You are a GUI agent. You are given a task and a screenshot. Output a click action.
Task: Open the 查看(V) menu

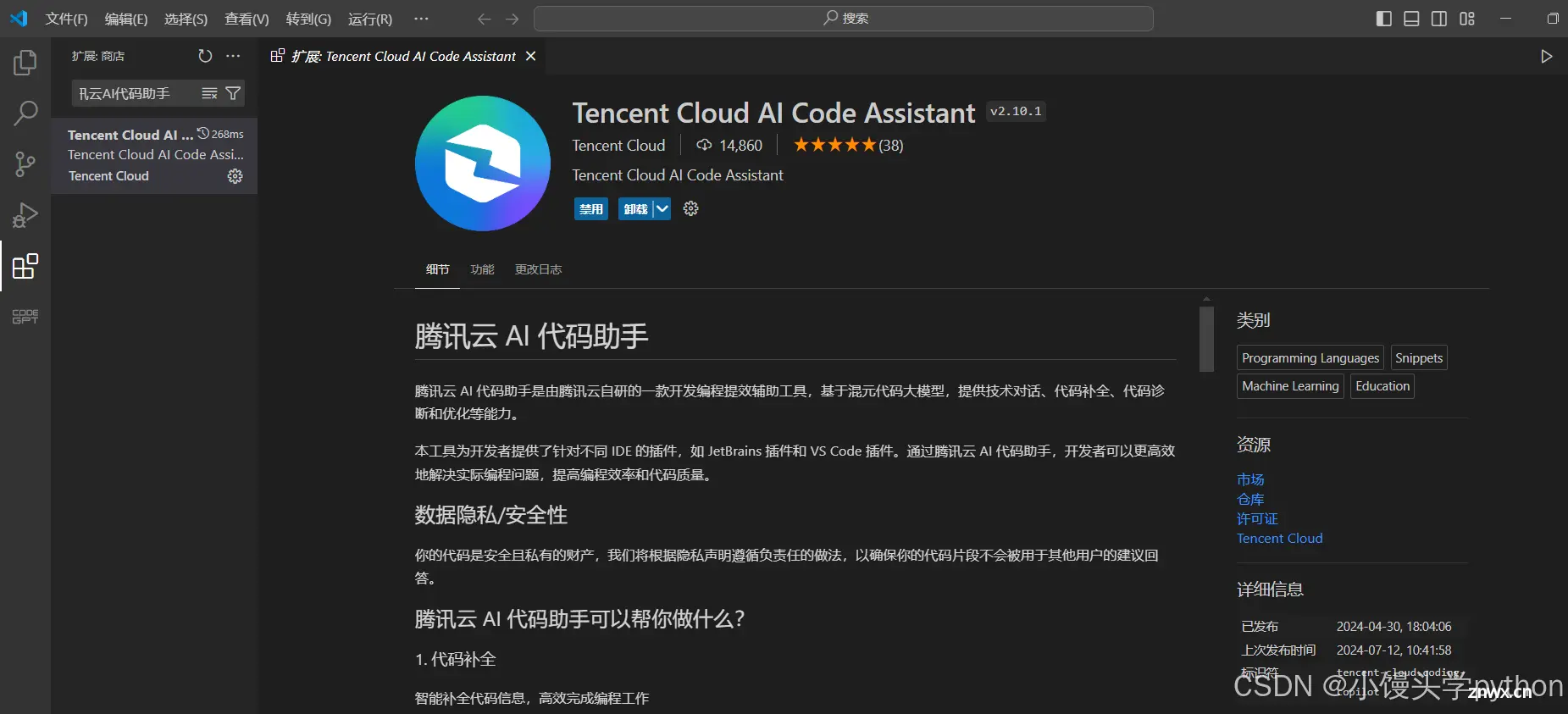247,19
